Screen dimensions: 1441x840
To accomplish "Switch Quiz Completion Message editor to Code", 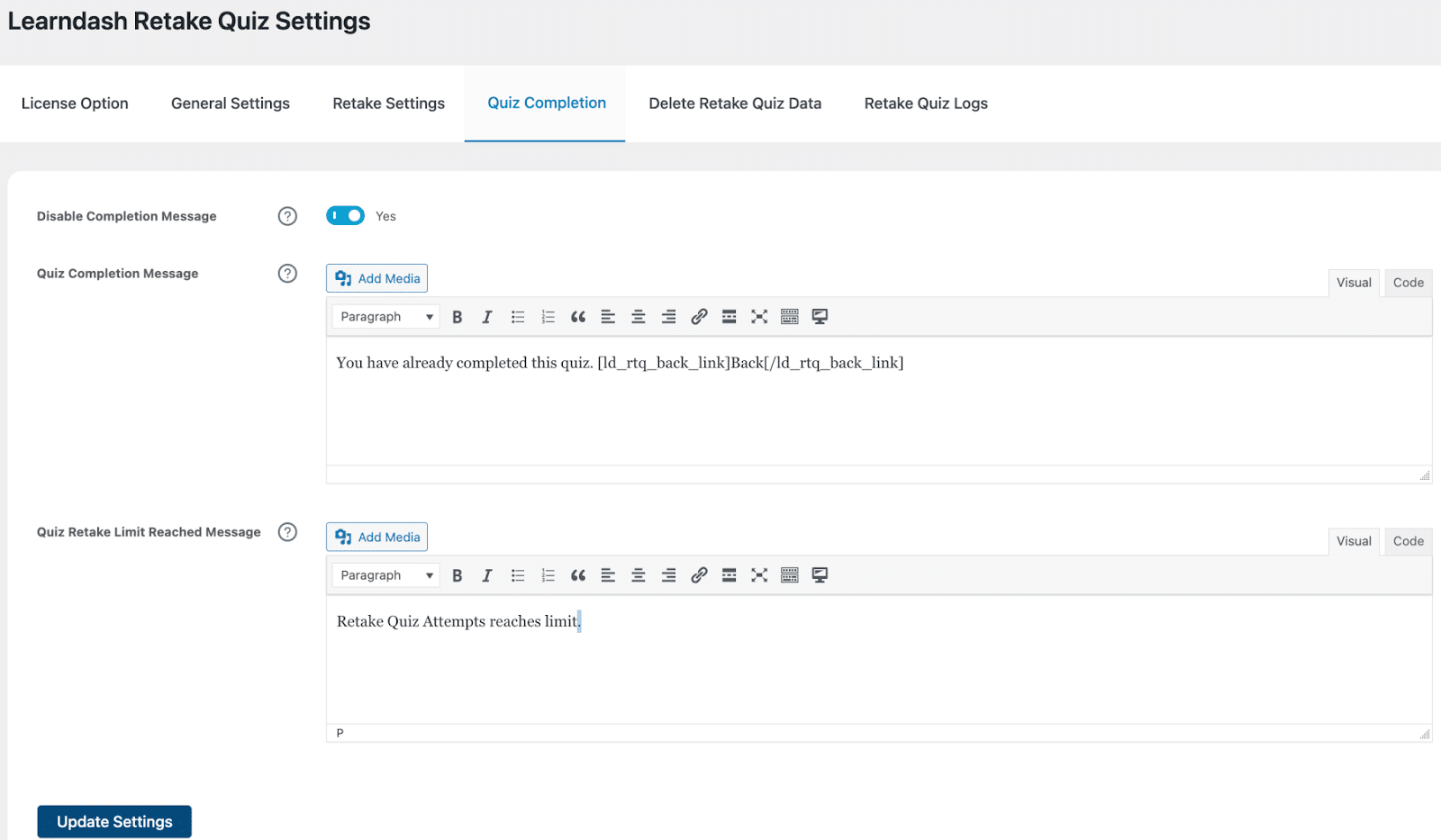I will [x=1409, y=283].
